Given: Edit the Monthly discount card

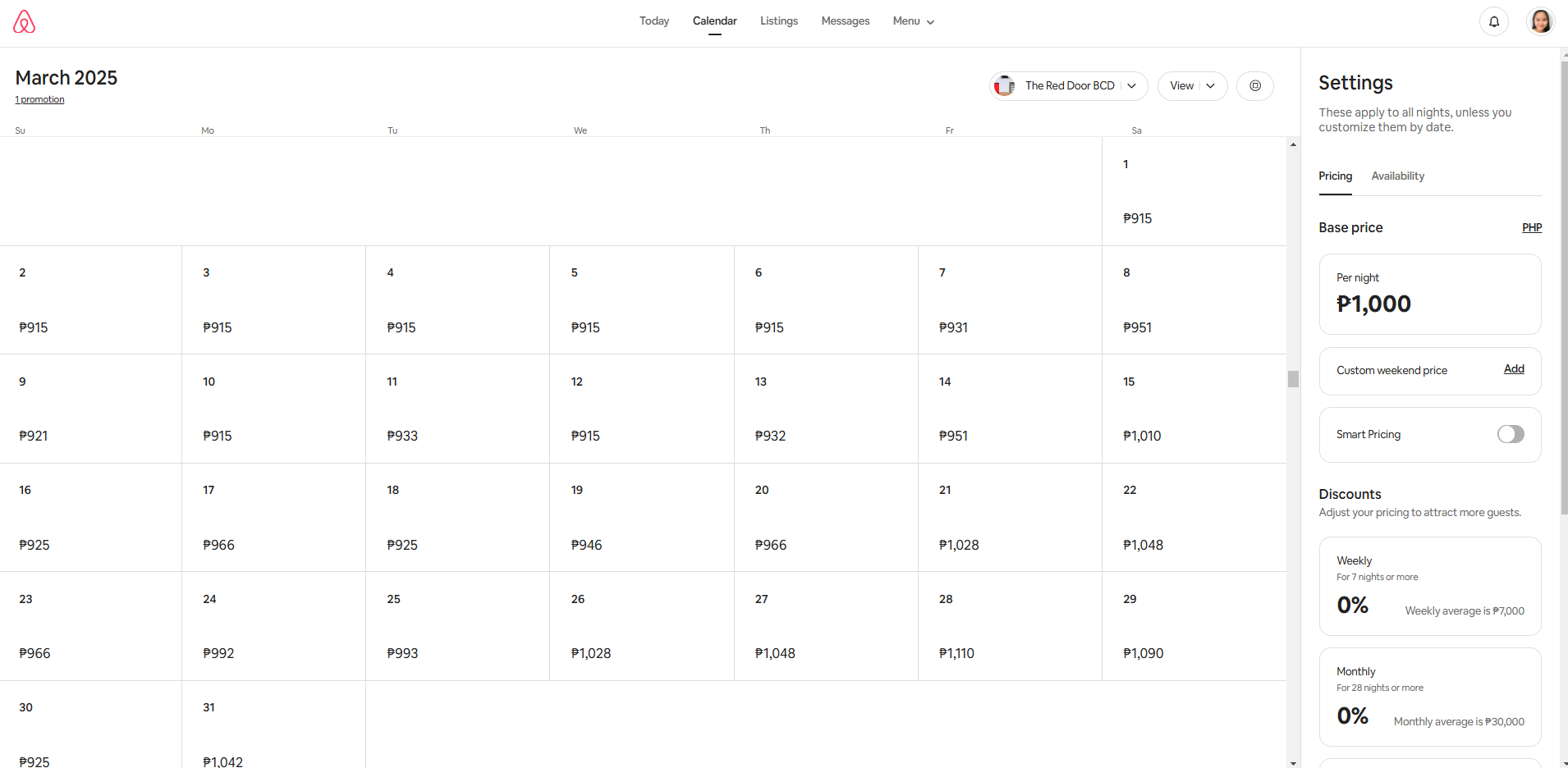Looking at the screenshot, I should [x=1430, y=697].
